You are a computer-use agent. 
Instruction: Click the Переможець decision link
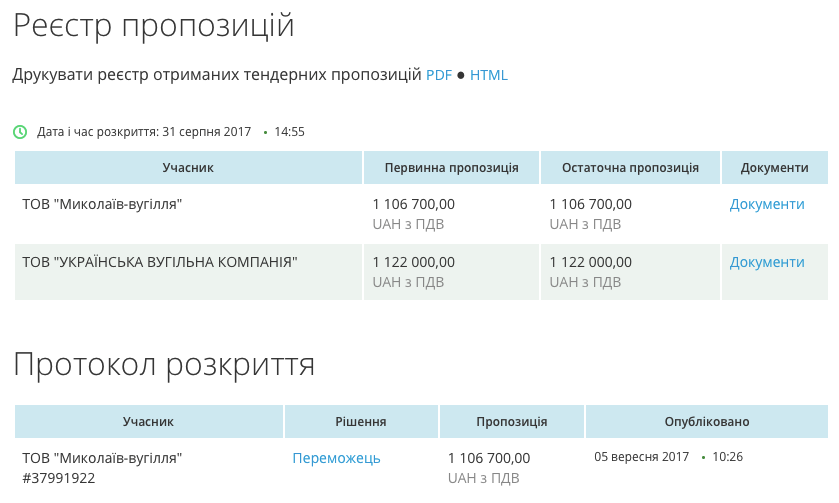[x=336, y=458]
